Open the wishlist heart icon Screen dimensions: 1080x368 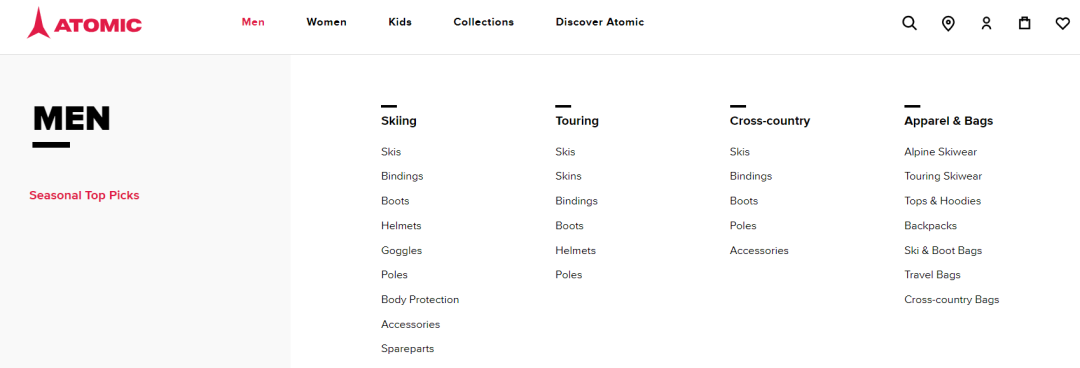(1062, 23)
